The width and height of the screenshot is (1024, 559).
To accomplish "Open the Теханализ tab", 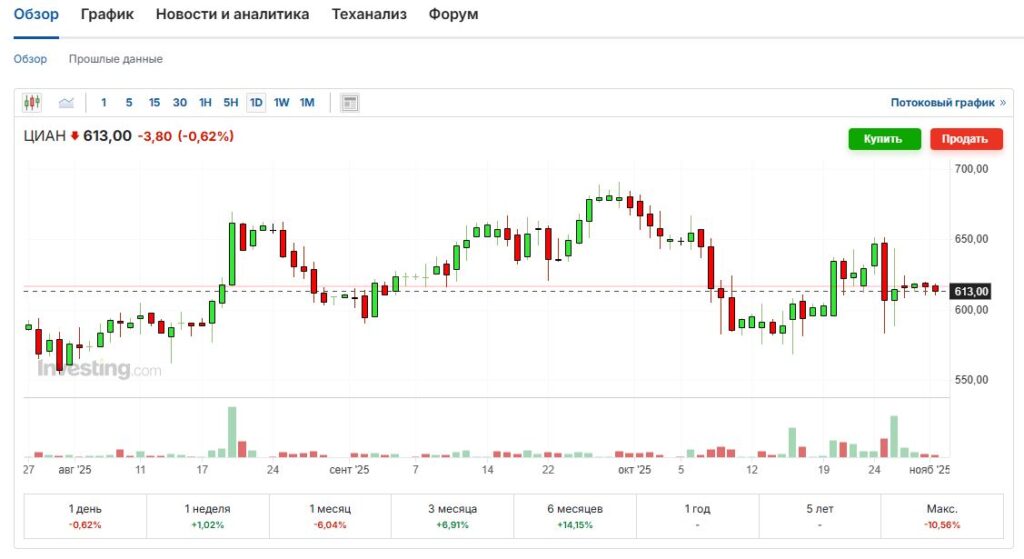I will click(369, 15).
